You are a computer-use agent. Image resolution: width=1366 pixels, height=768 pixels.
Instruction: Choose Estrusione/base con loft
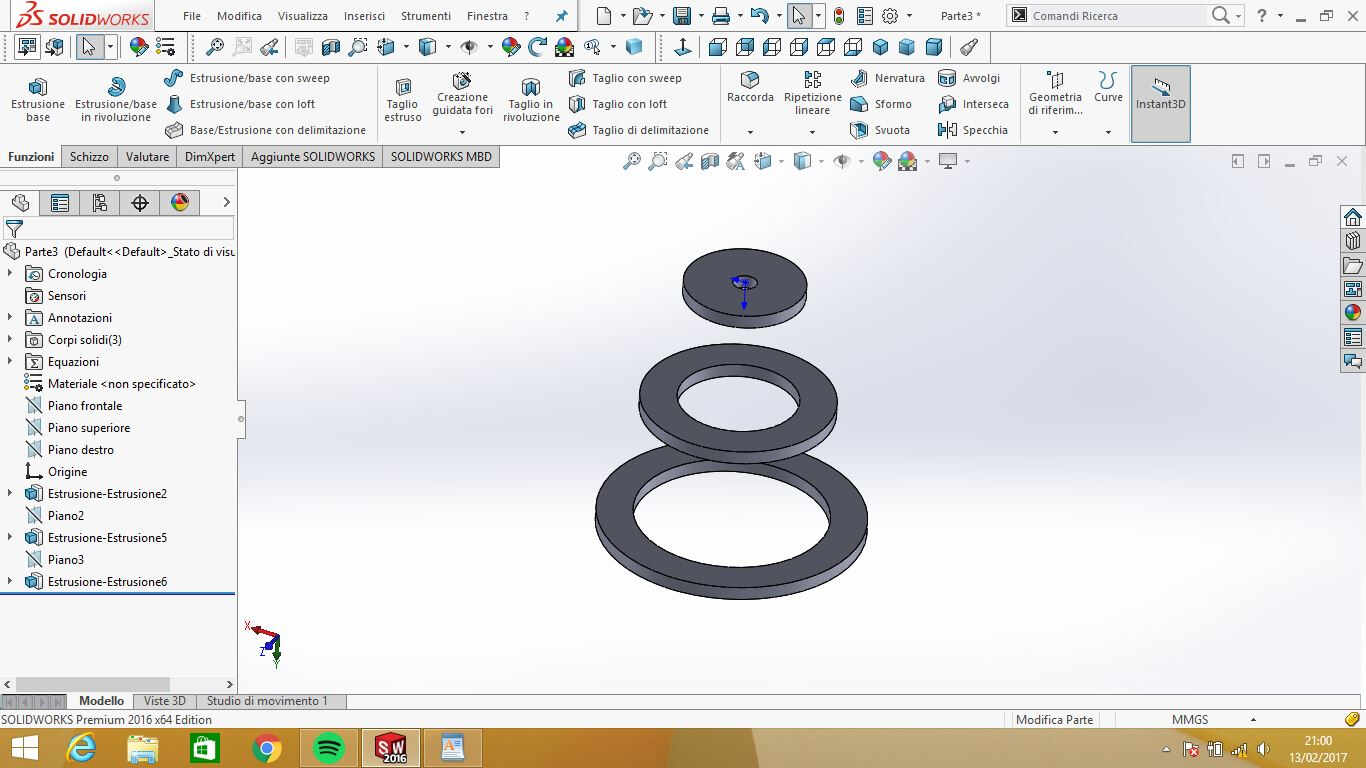tap(240, 104)
